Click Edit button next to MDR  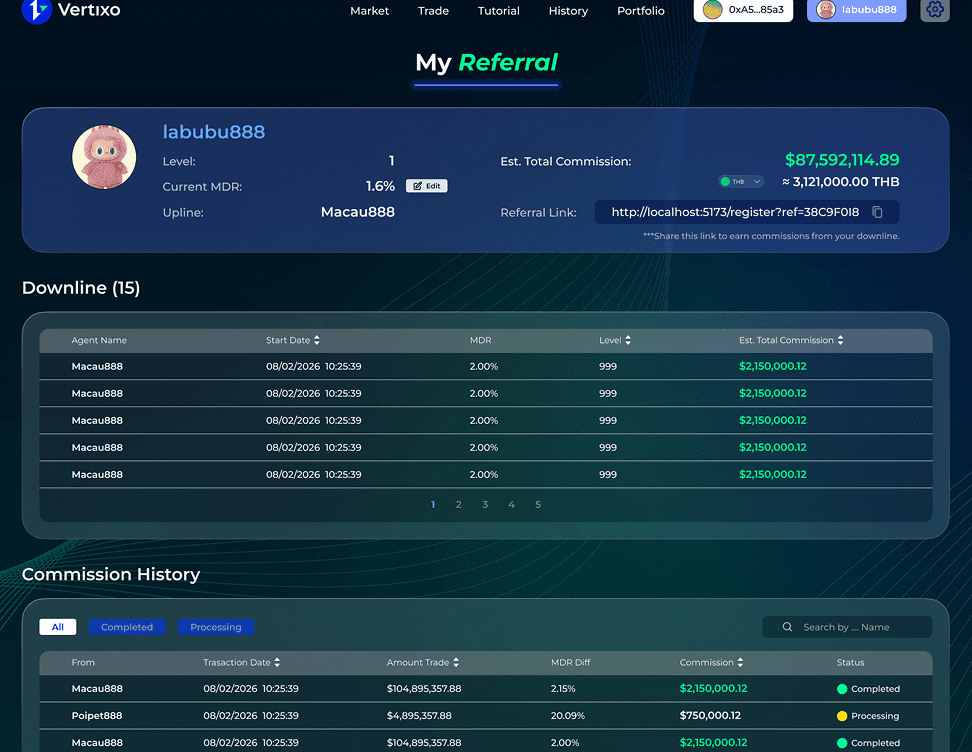426,186
